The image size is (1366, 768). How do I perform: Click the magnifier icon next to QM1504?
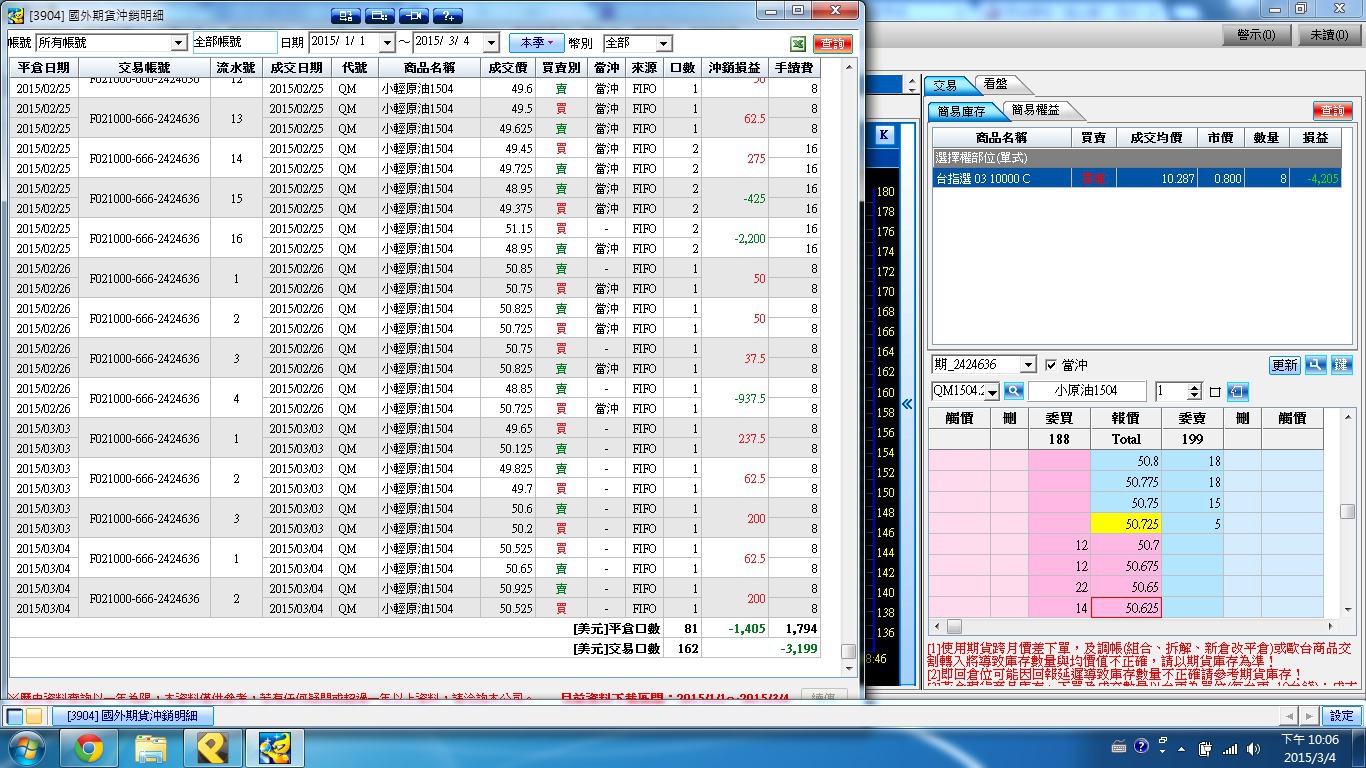(x=1014, y=392)
